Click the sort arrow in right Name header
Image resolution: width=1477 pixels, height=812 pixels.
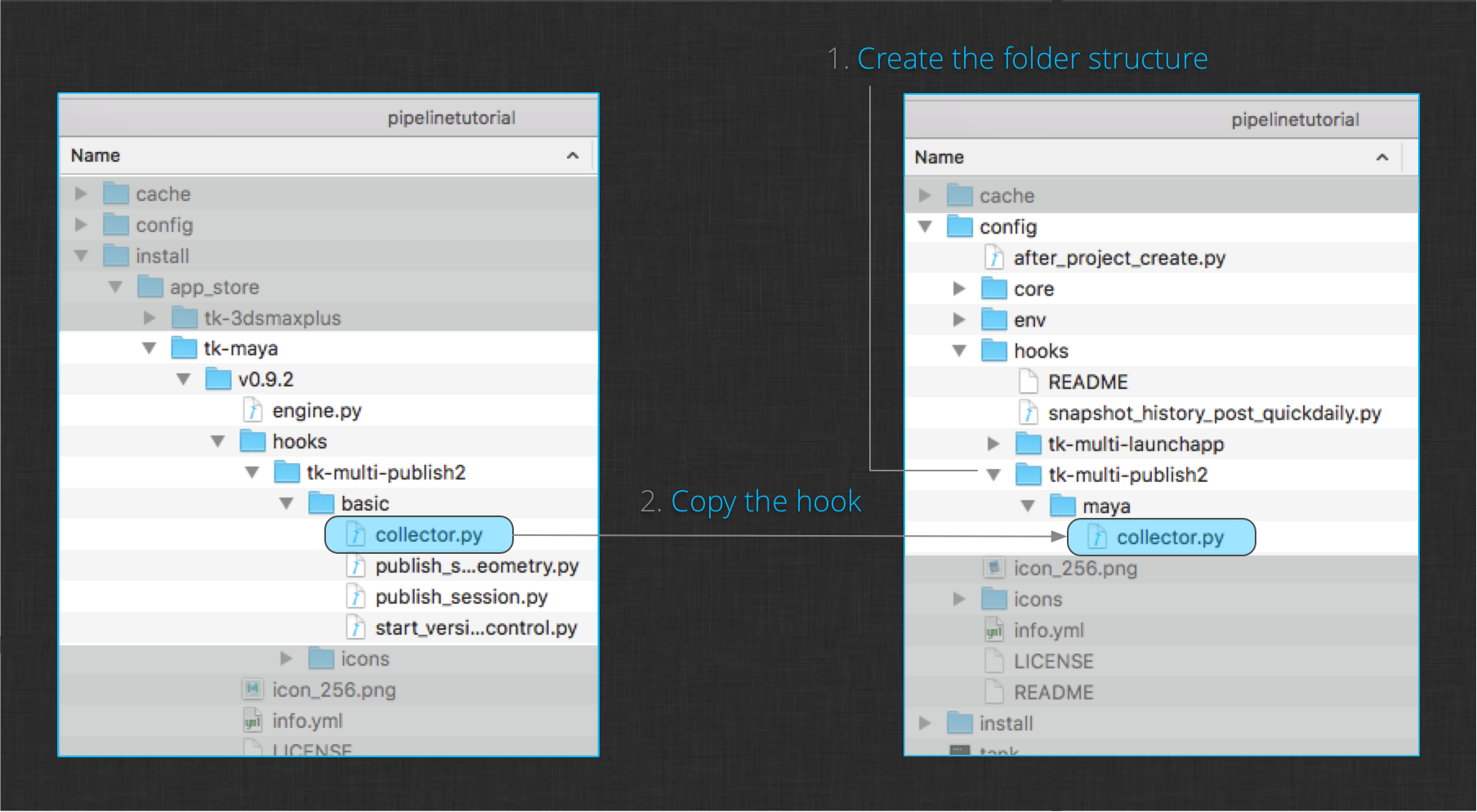1382,157
